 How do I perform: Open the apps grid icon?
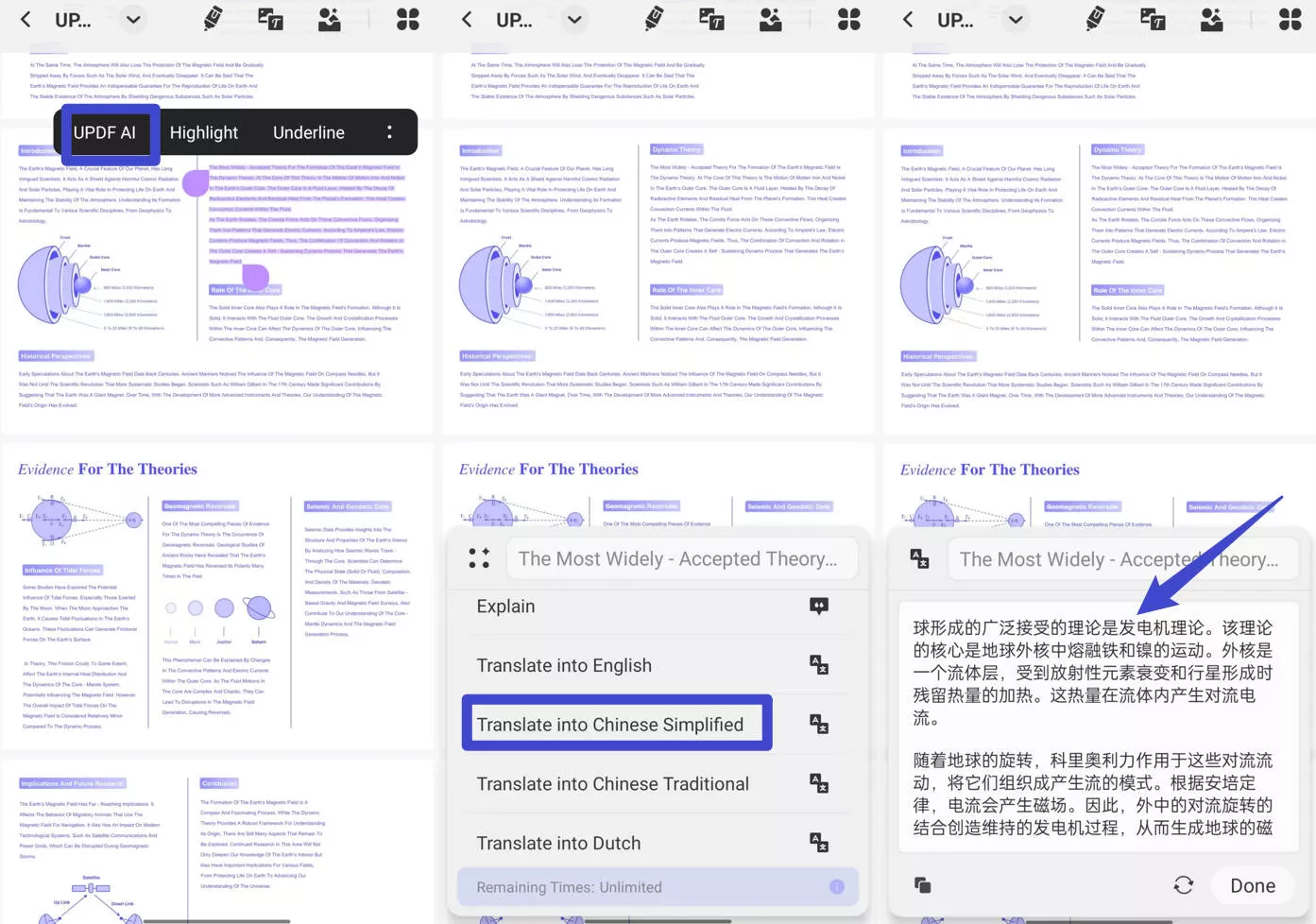407,19
